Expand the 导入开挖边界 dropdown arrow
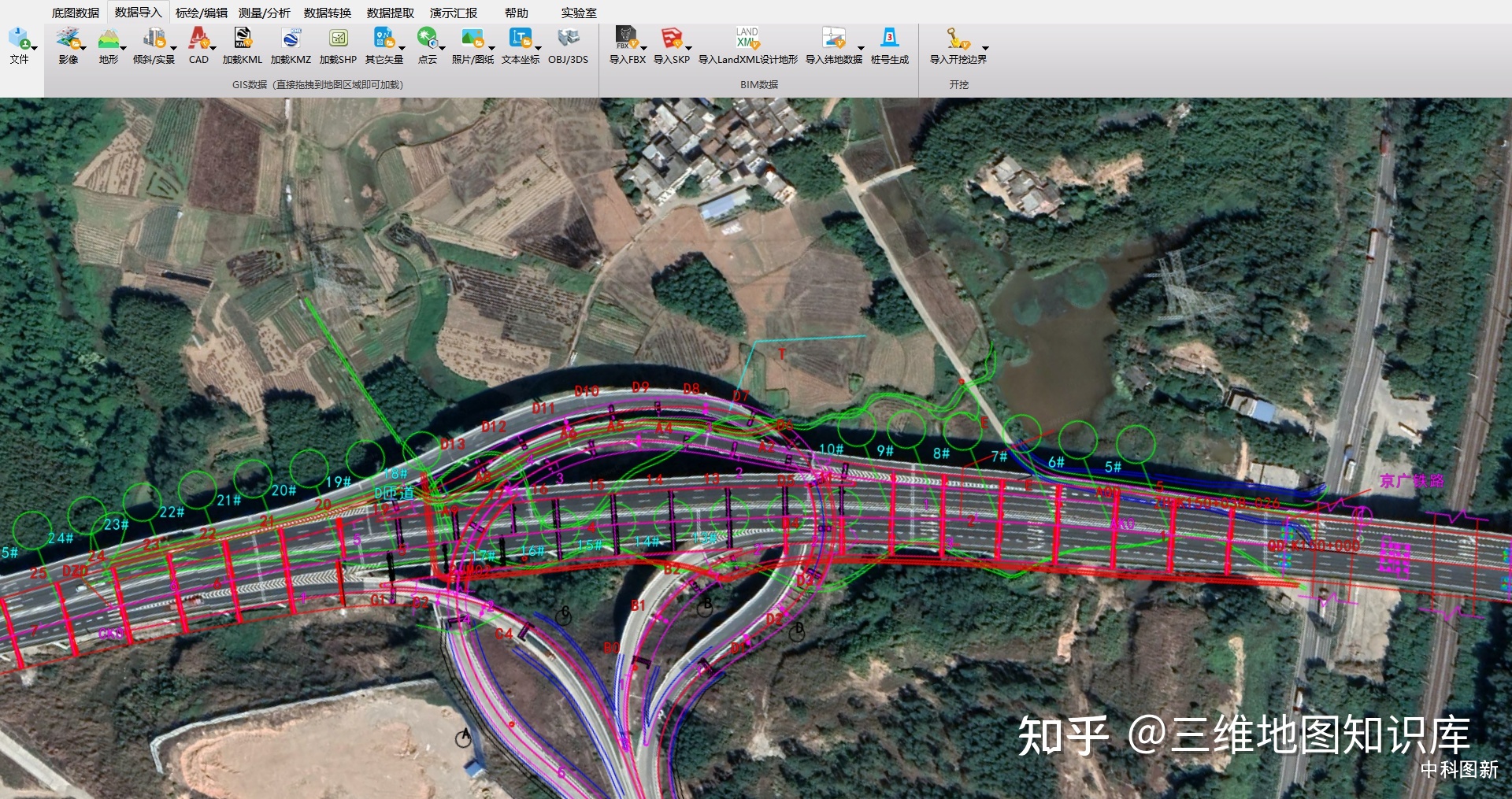The image size is (1512, 799). (x=985, y=48)
